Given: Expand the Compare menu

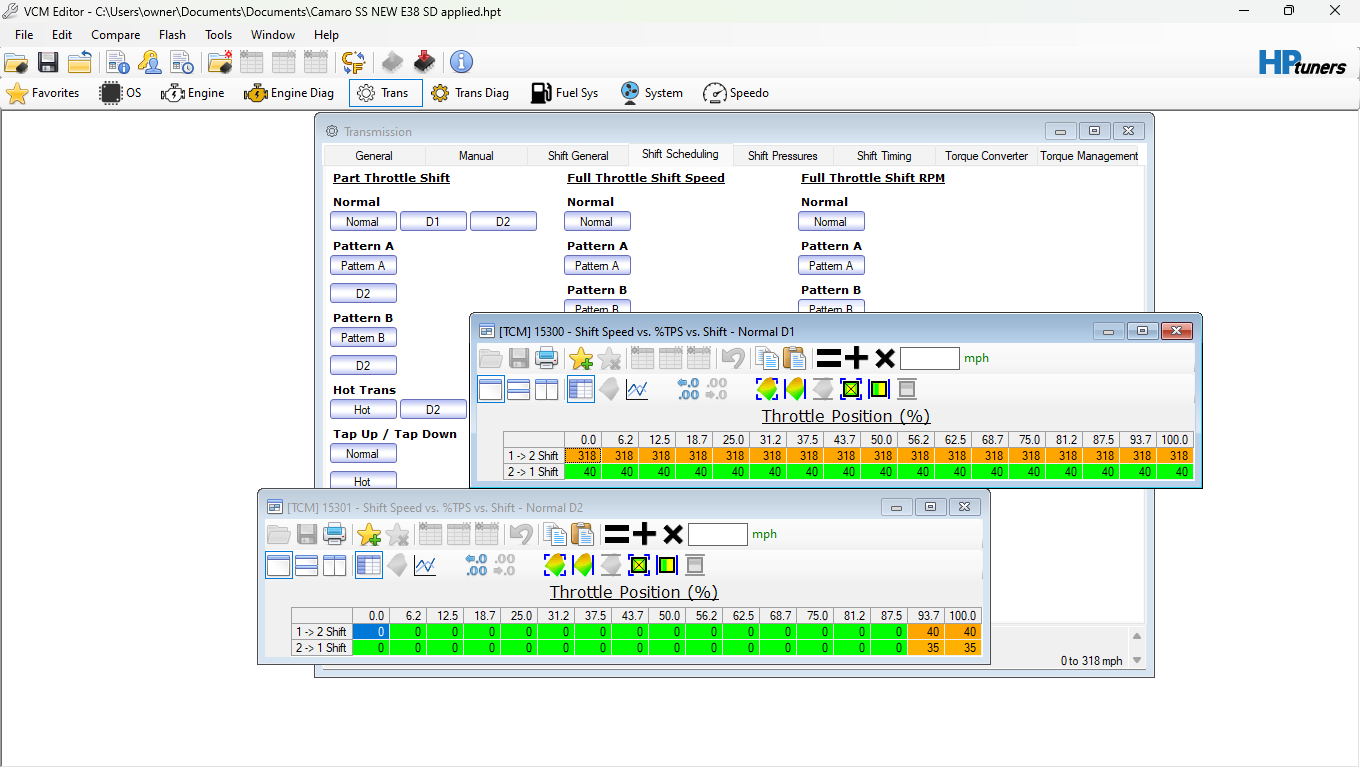Looking at the screenshot, I should [x=116, y=35].
